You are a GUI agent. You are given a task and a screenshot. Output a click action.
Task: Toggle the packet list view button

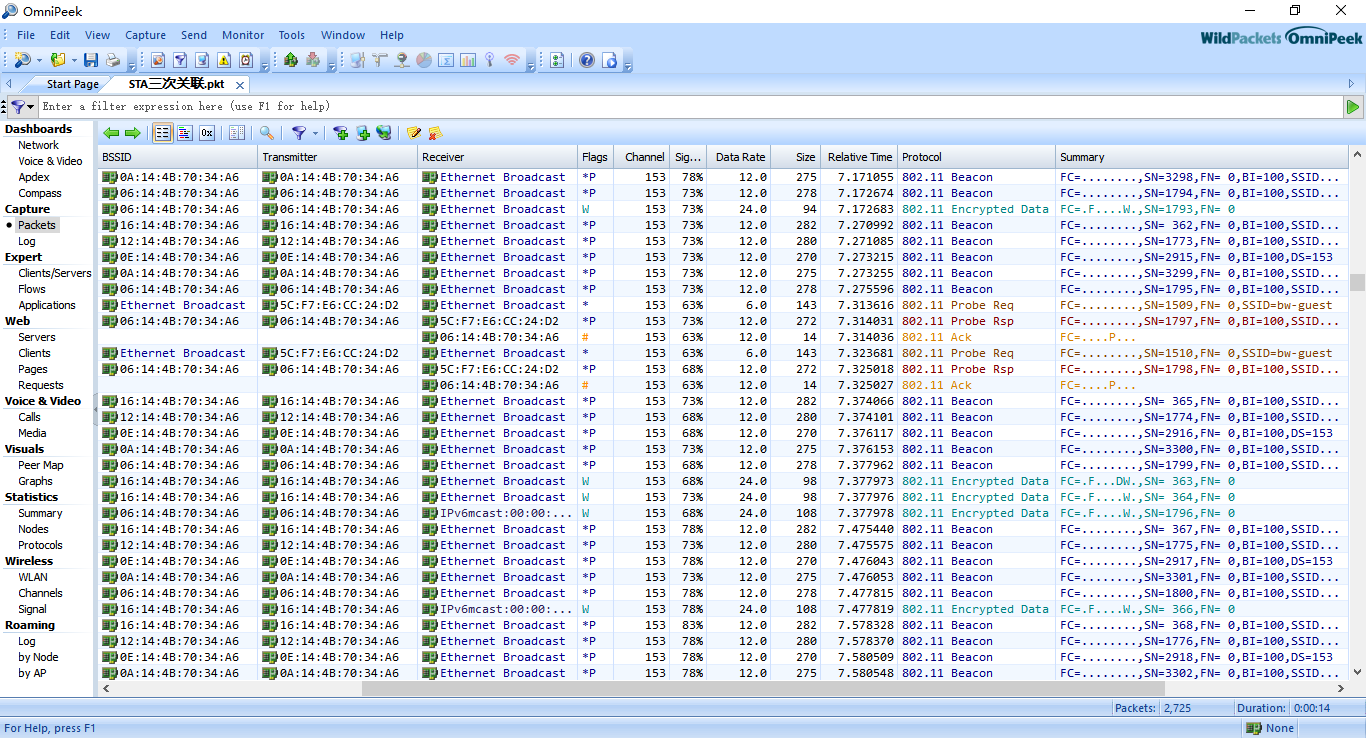click(x=162, y=133)
